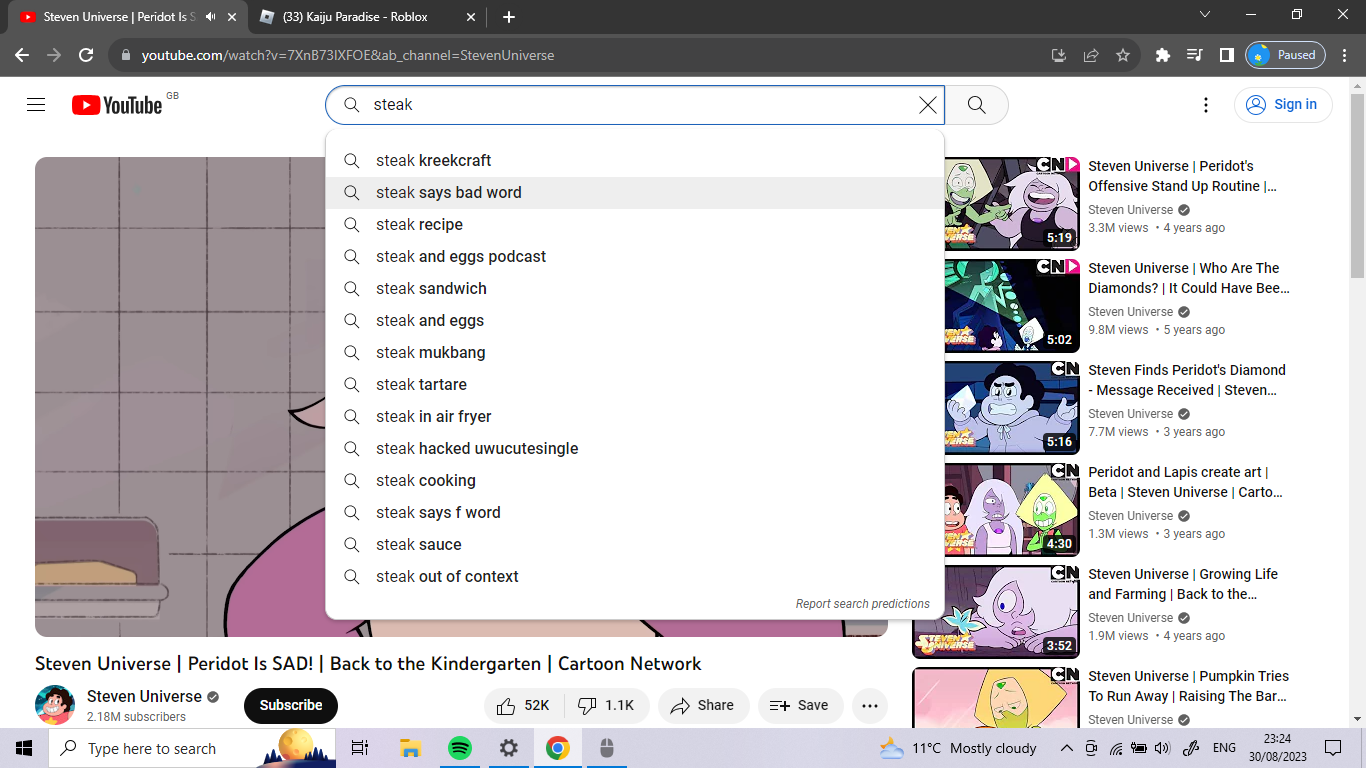Go back with browser back arrow
The image size is (1366, 768).
tap(22, 55)
